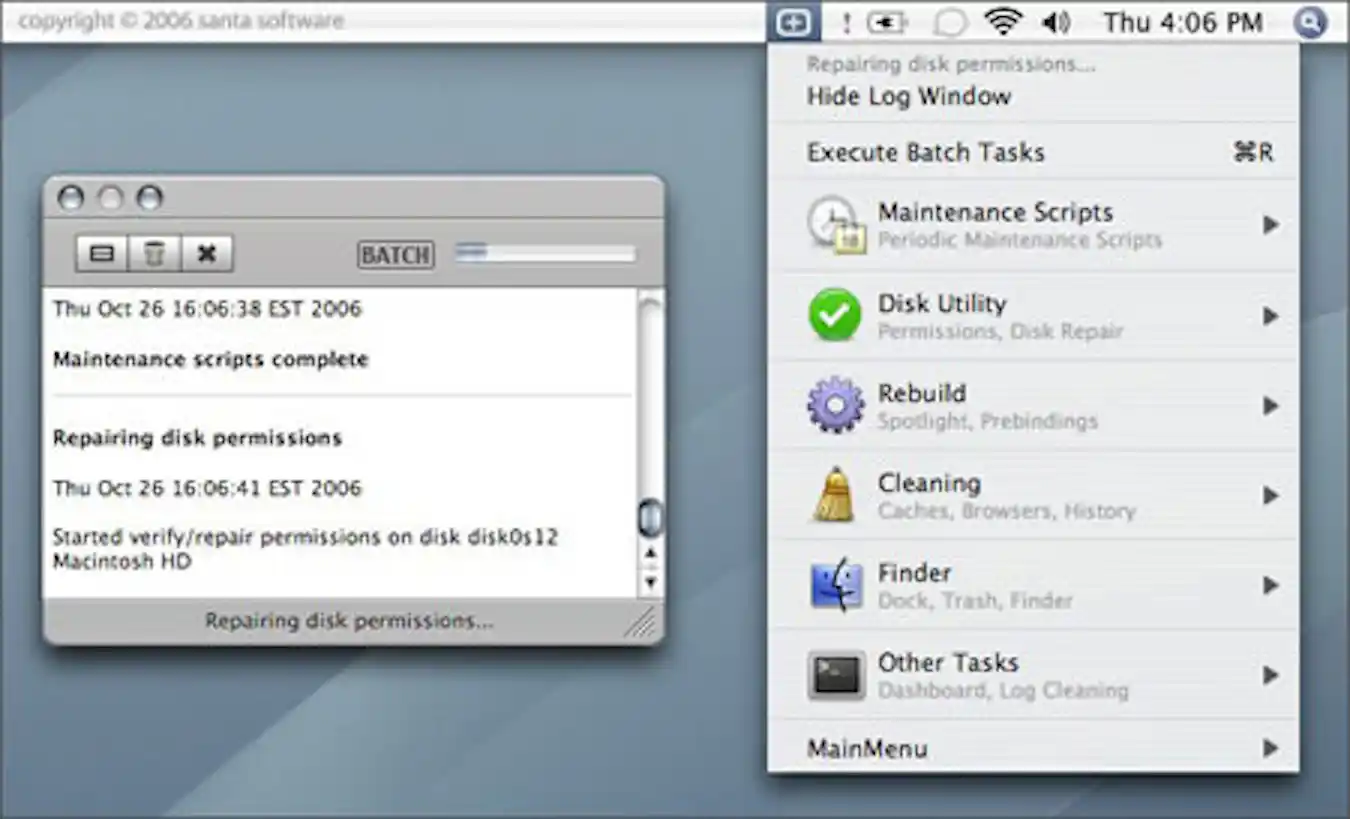This screenshot has width=1350, height=819.
Task: Toggle the log window via Hide Log Window
Action: tap(908, 96)
